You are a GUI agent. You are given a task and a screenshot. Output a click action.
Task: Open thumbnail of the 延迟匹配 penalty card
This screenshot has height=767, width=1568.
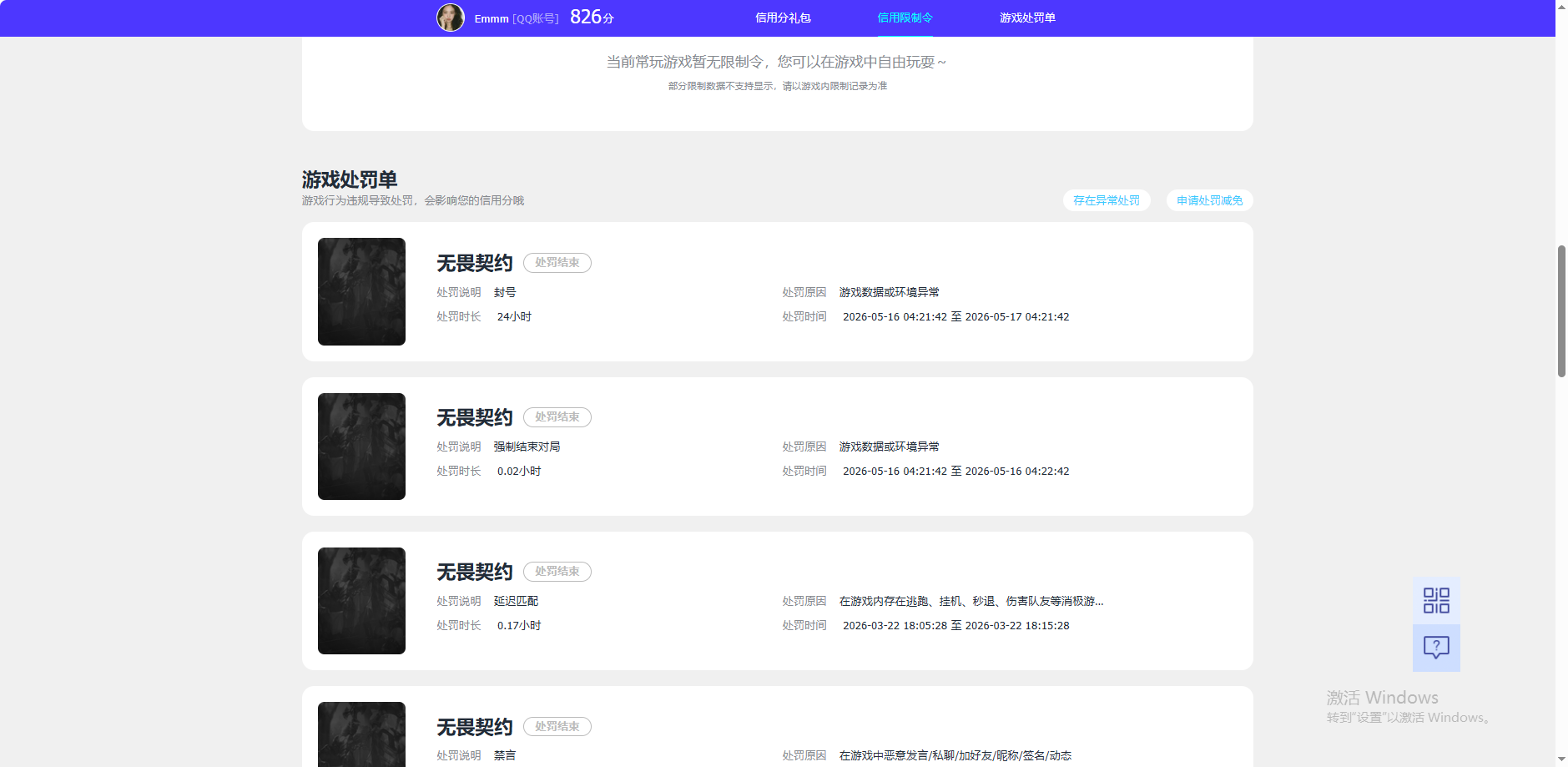coord(361,601)
